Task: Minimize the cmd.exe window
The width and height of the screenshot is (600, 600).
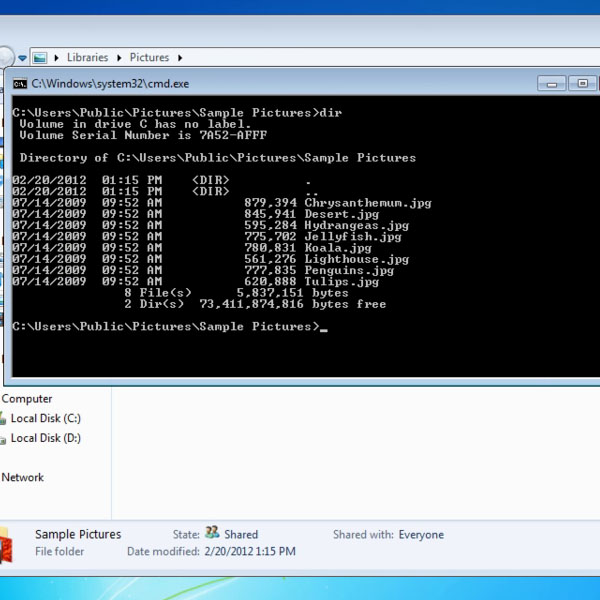Action: [x=551, y=83]
